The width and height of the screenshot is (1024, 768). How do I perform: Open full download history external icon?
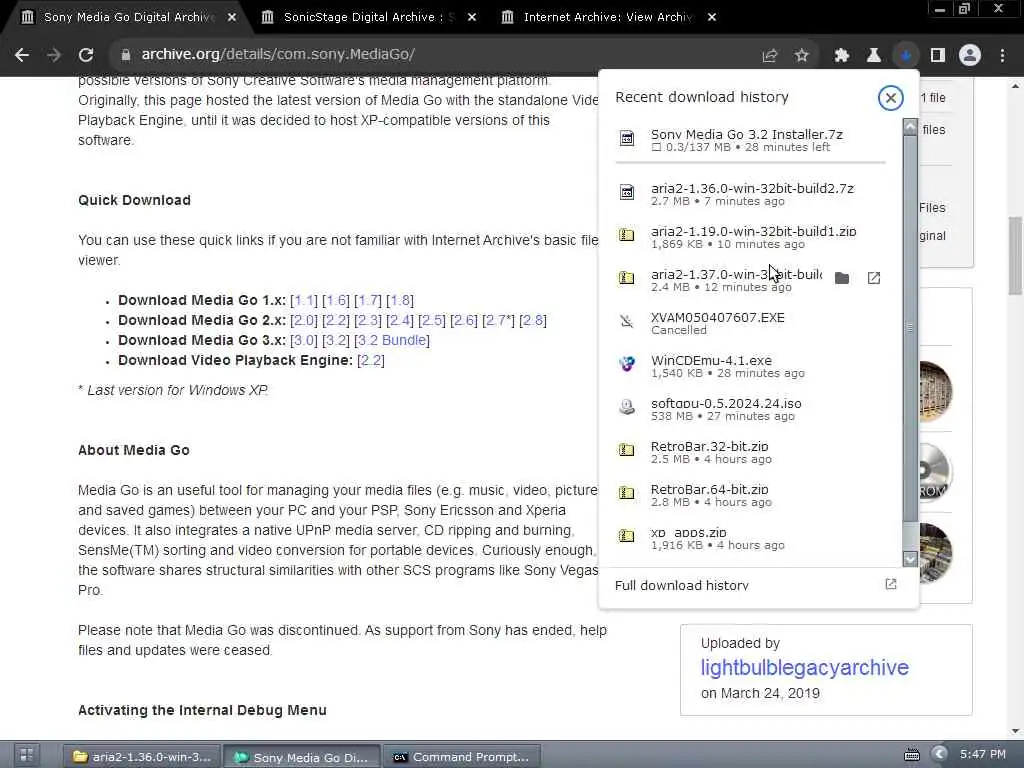point(891,584)
